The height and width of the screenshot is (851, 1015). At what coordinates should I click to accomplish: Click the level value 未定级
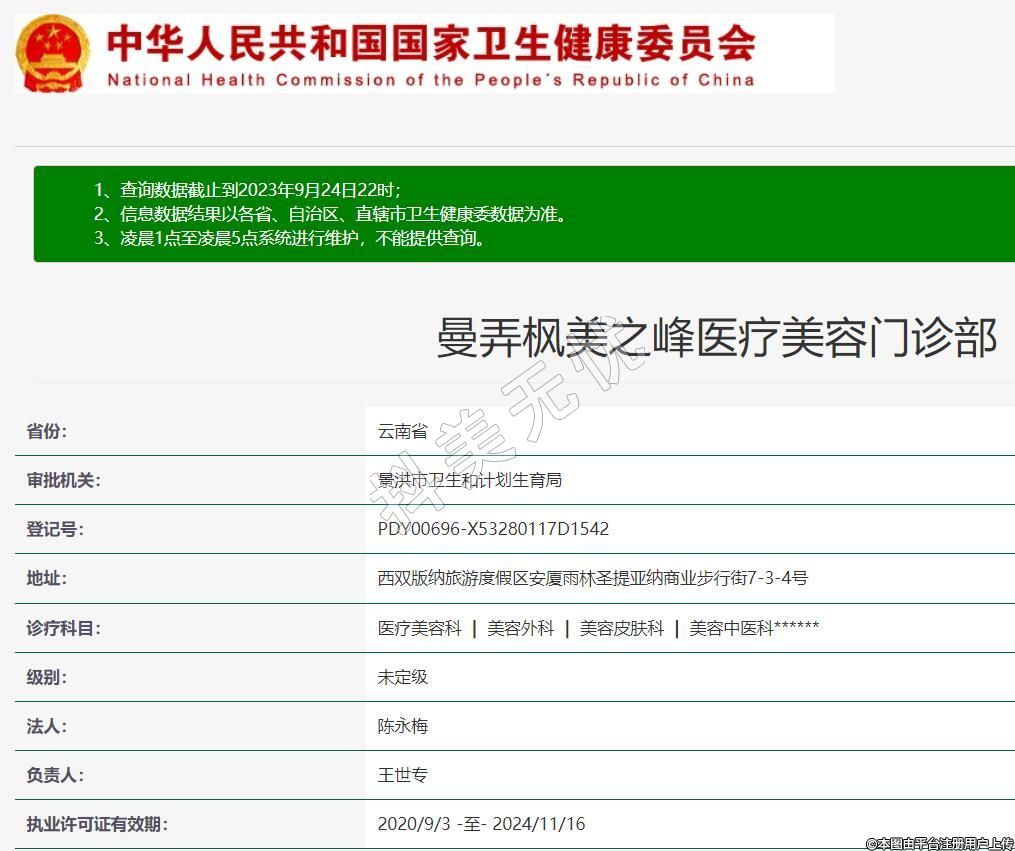tap(402, 677)
